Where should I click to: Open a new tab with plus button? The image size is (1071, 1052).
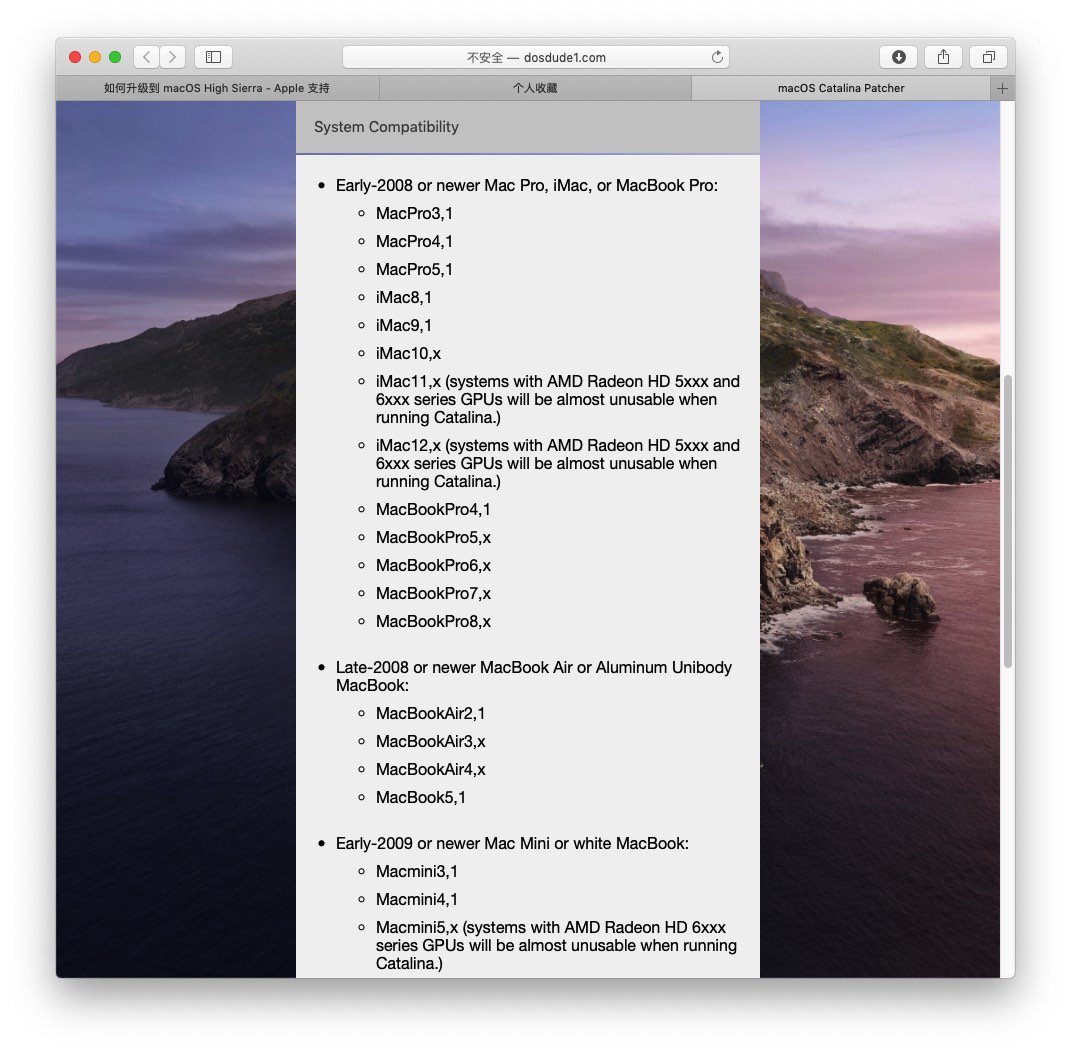(x=1002, y=88)
